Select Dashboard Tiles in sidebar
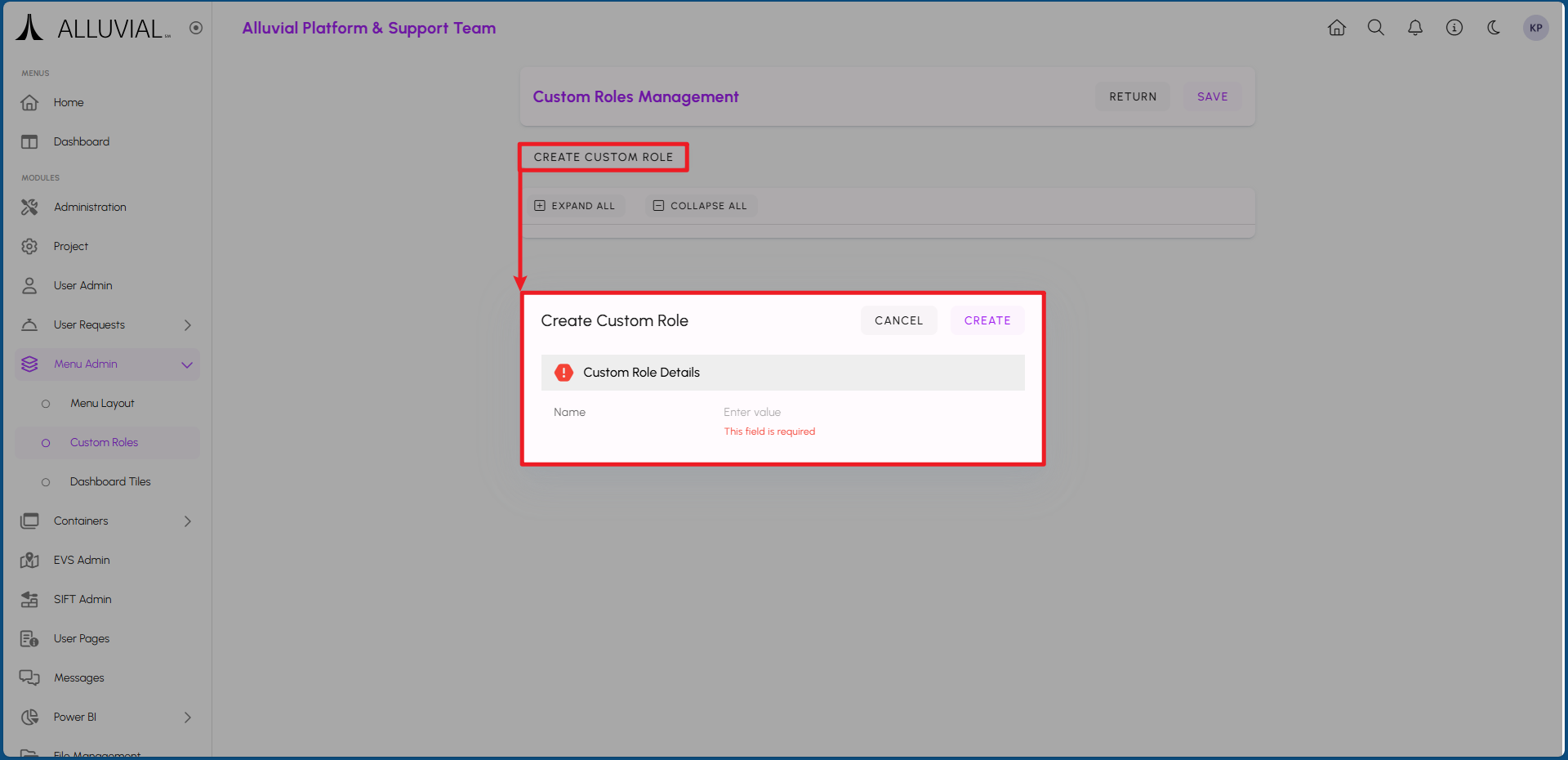 (x=110, y=482)
